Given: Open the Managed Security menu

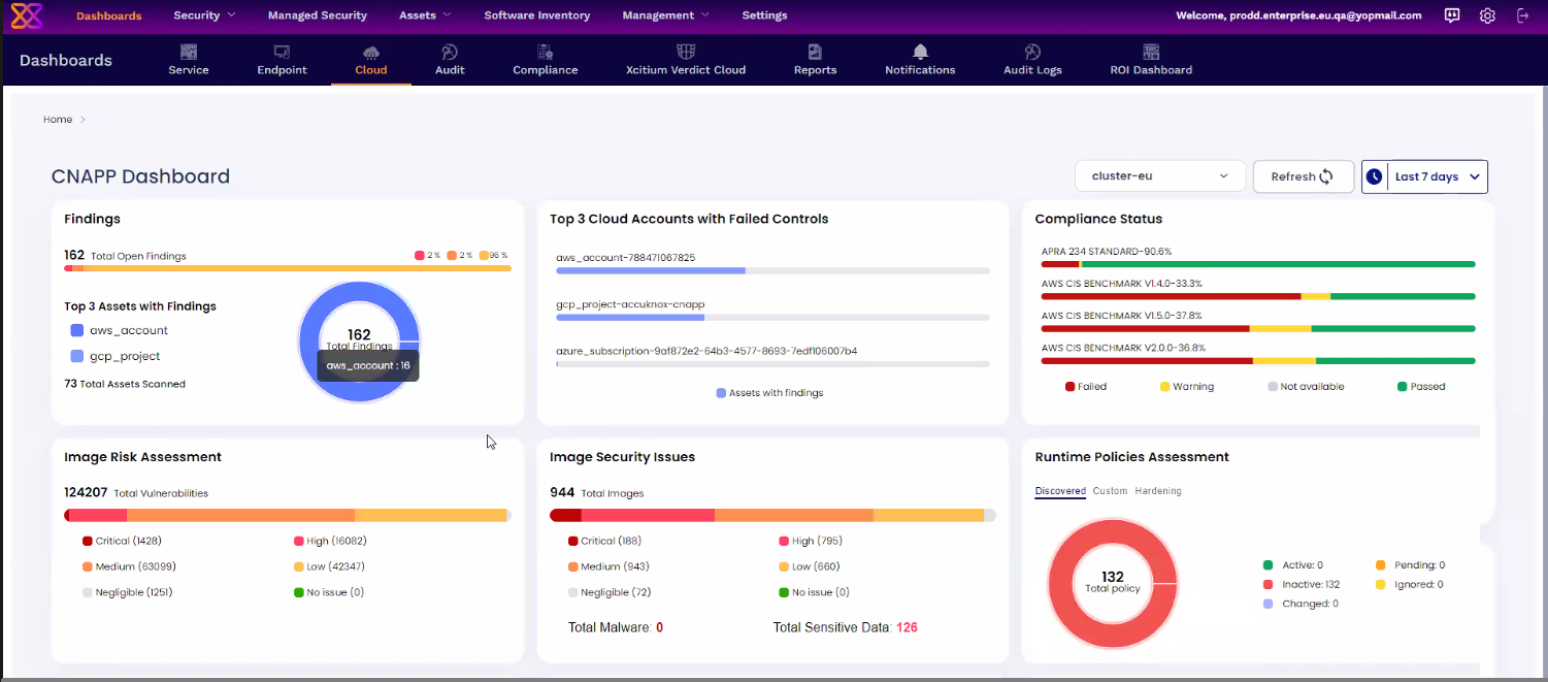Looking at the screenshot, I should [x=317, y=15].
